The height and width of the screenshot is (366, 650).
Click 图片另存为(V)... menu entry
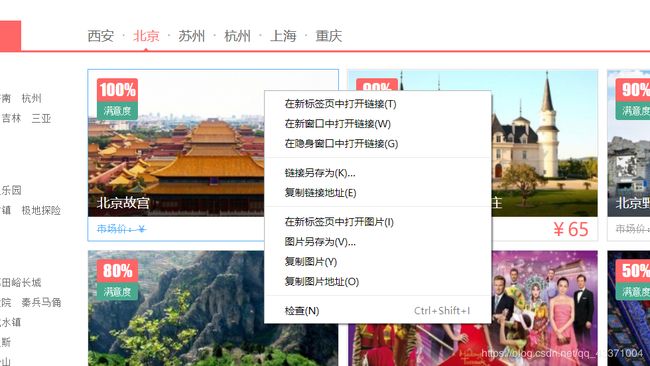378,242
